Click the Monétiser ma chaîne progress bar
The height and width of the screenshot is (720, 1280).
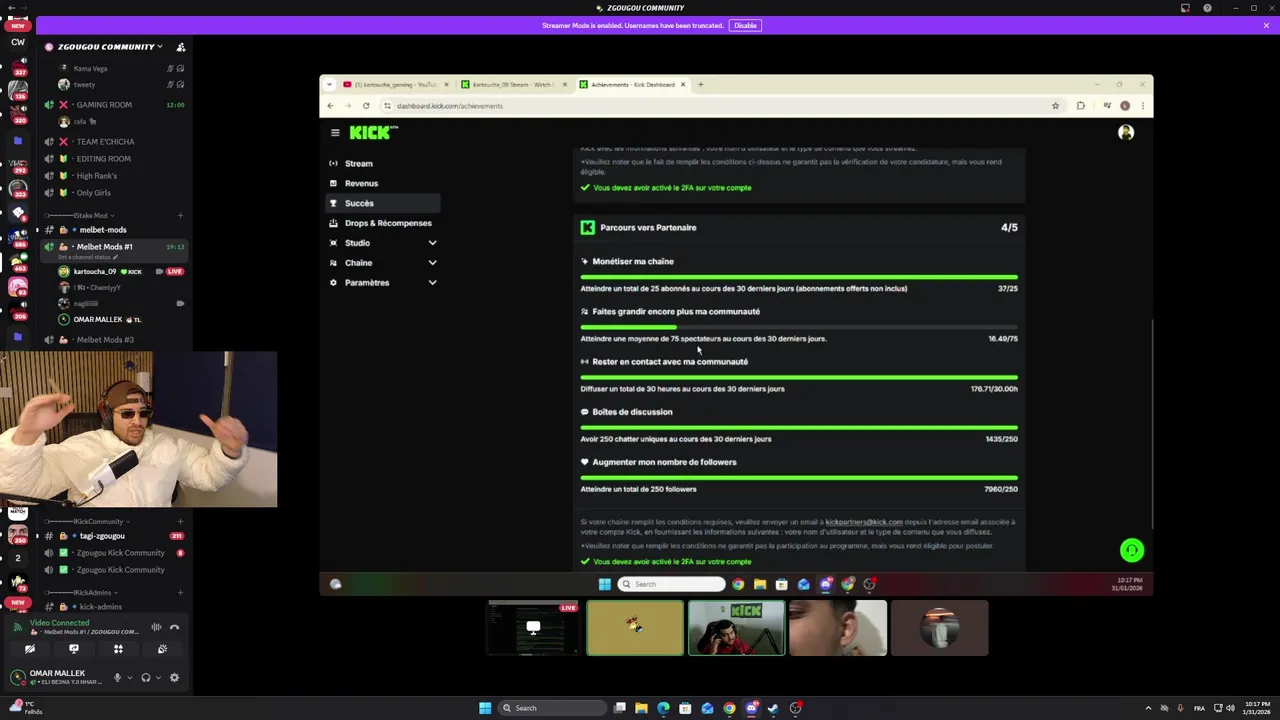[799, 277]
